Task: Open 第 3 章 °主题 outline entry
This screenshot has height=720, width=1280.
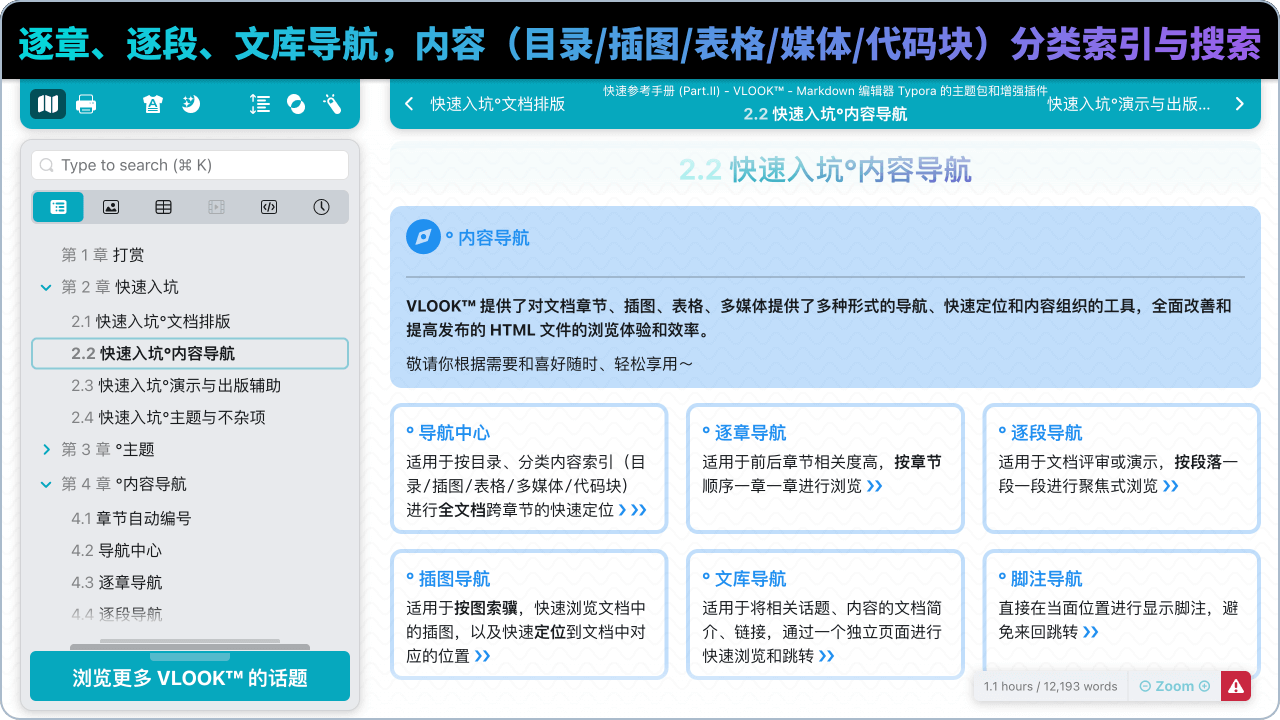Action: click(x=108, y=449)
